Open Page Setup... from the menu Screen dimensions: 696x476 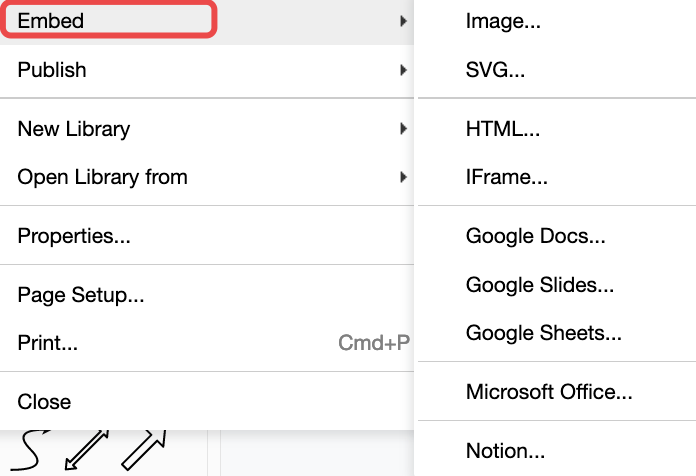coord(81,295)
